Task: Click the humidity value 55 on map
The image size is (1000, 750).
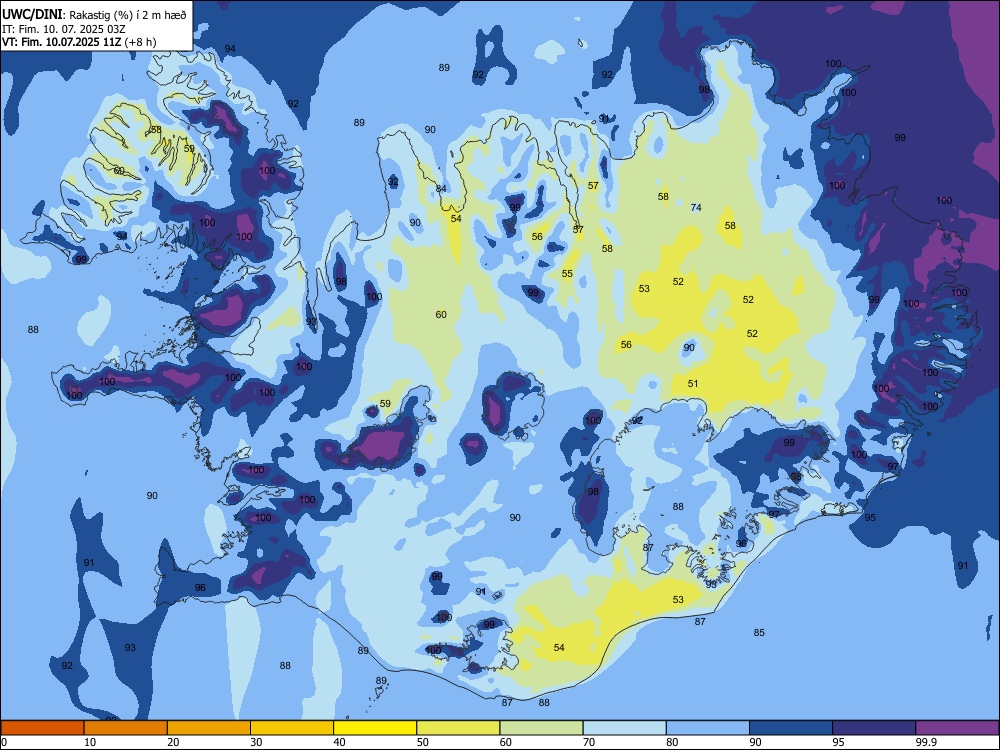Action: (x=567, y=274)
